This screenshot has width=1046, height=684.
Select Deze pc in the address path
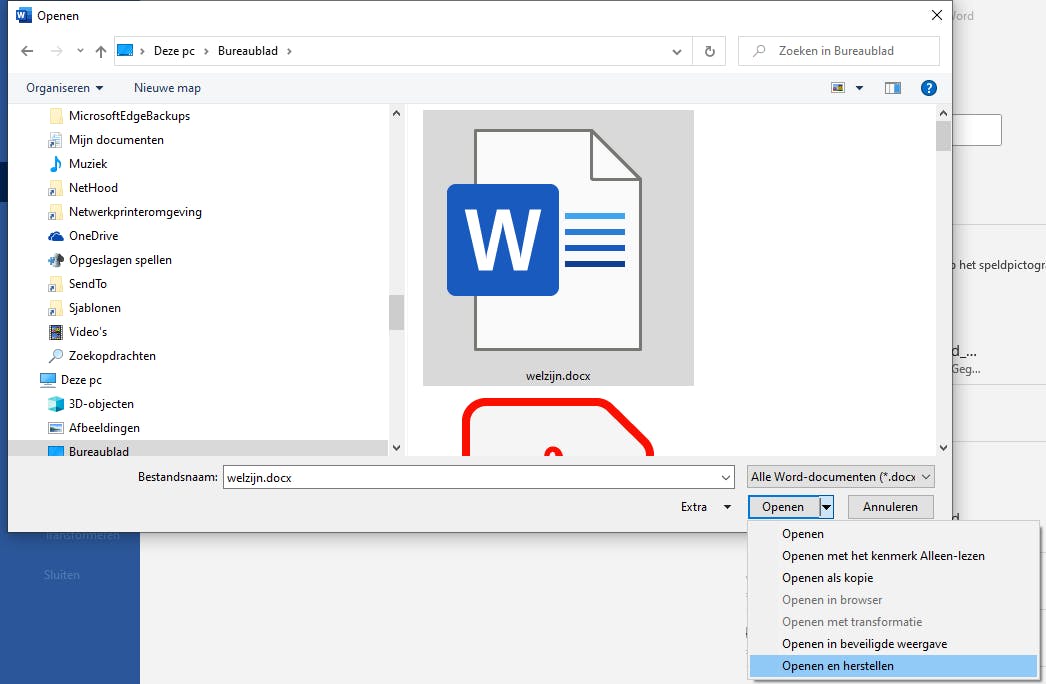(174, 51)
